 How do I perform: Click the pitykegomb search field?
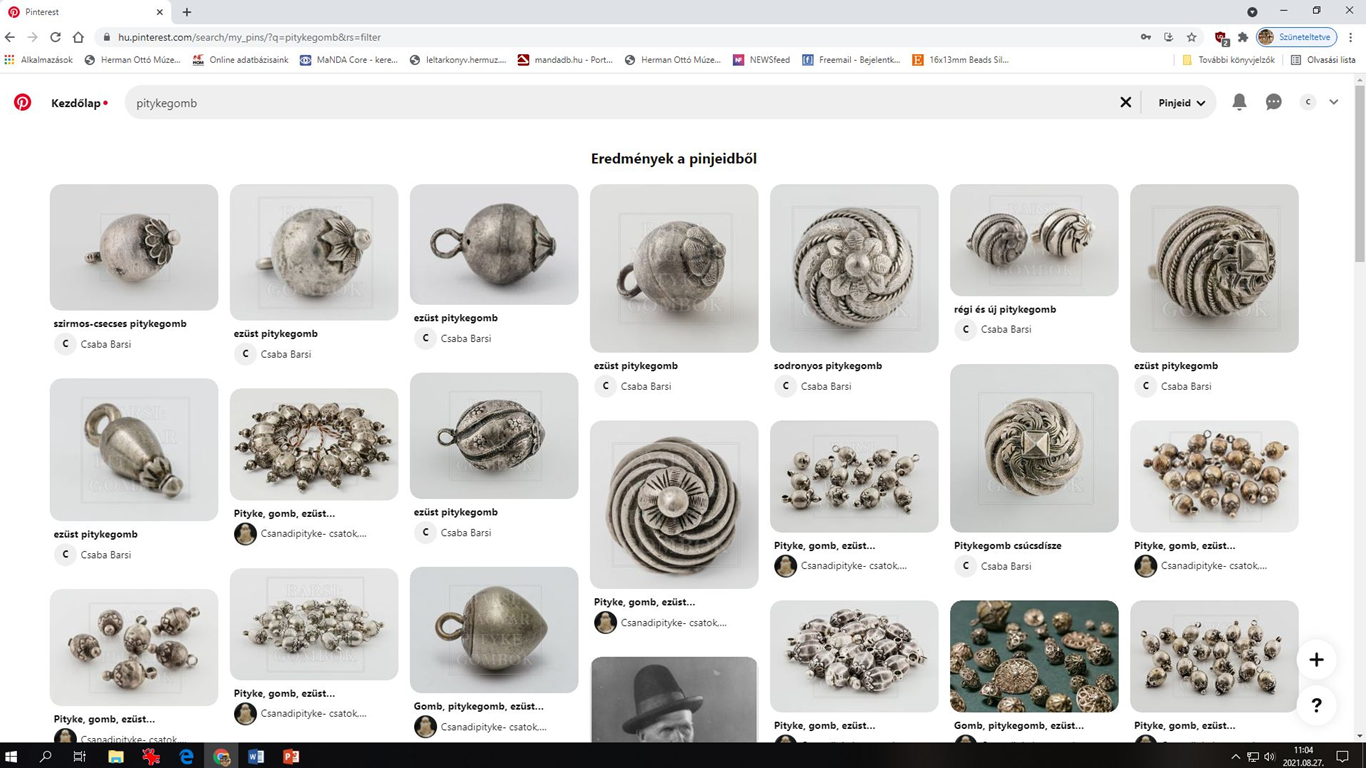coord(620,103)
